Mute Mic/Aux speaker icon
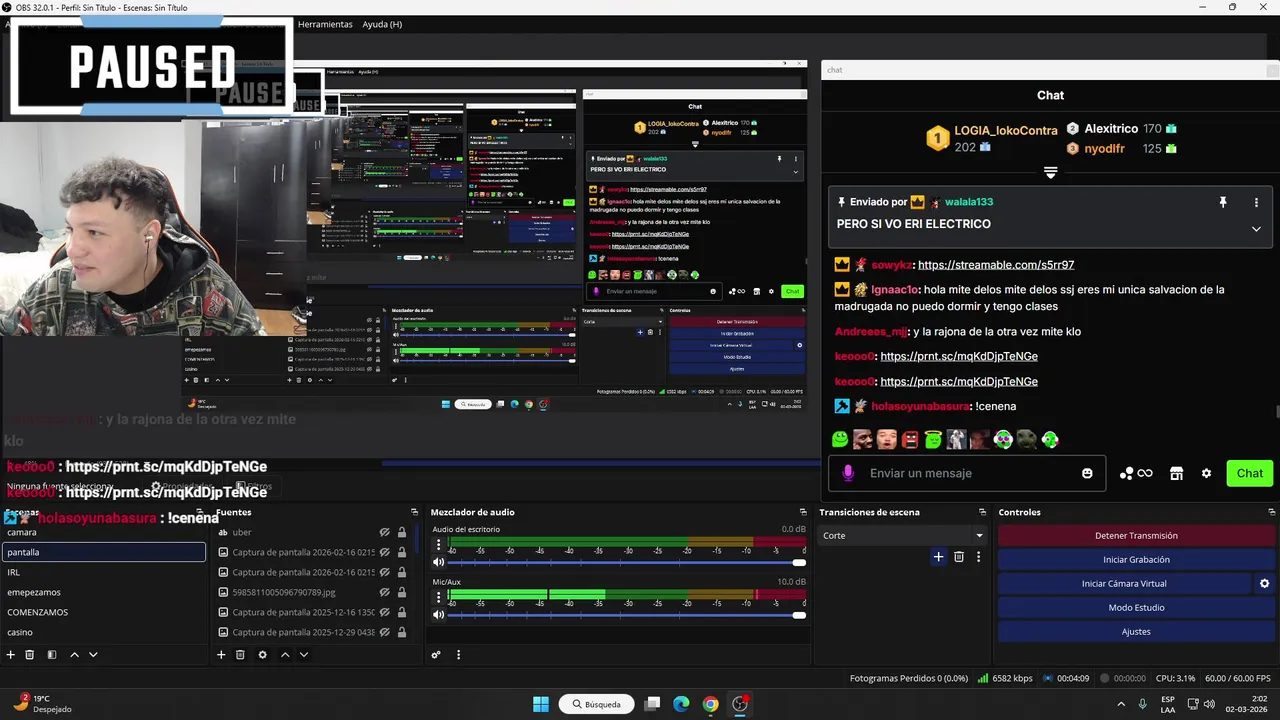1280x720 pixels. (438, 614)
